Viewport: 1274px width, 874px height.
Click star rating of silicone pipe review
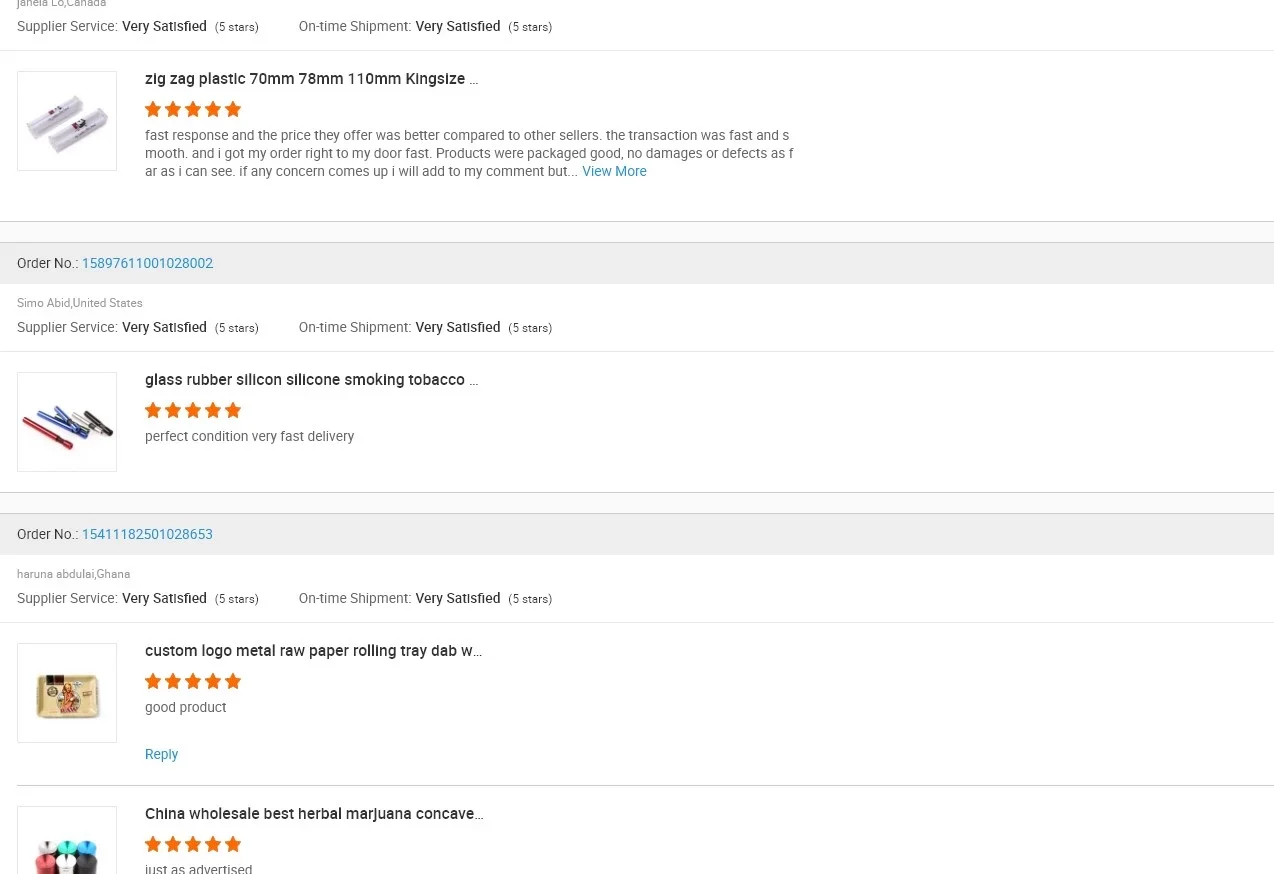[193, 410]
